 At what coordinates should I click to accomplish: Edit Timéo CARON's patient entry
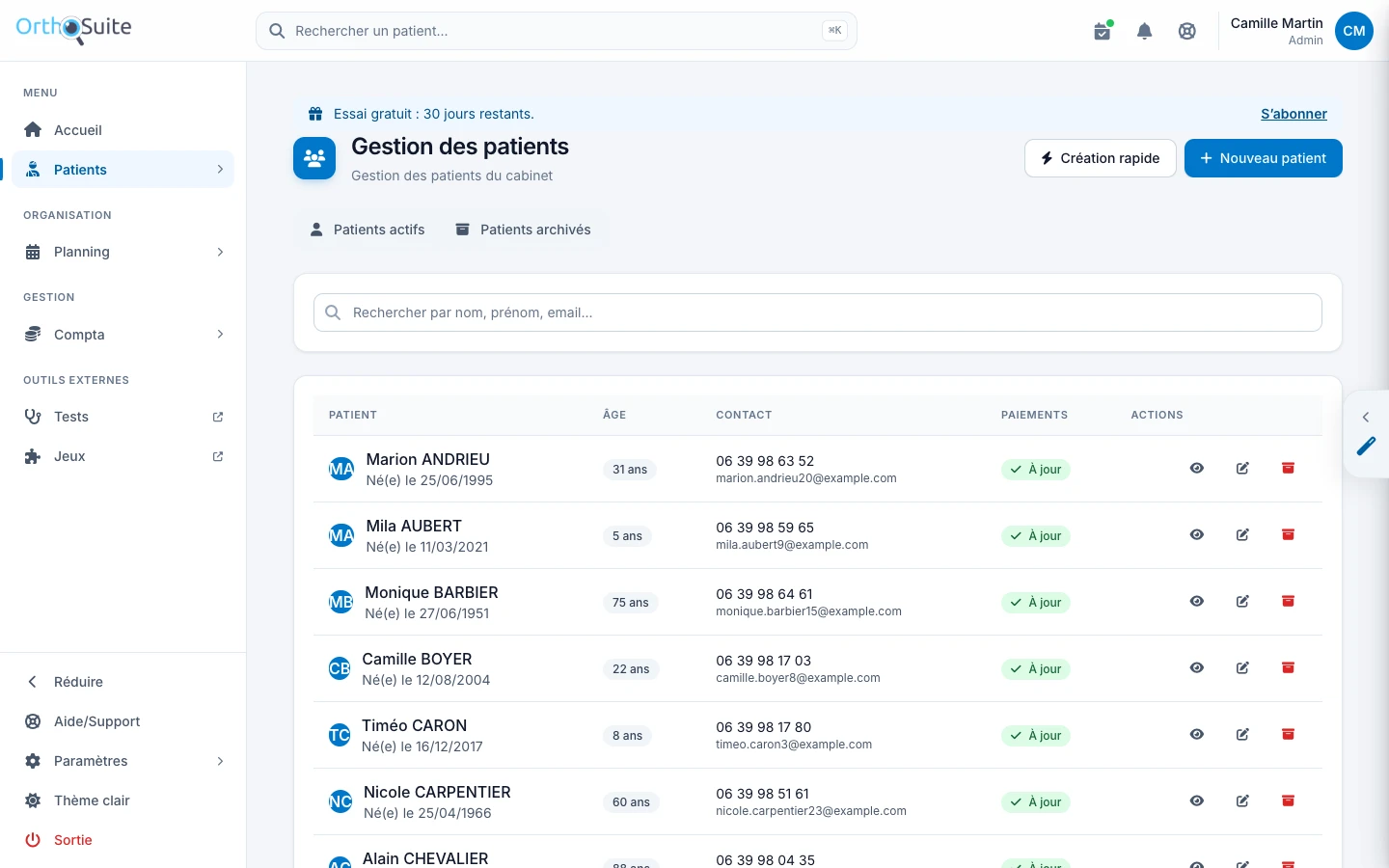1242,735
